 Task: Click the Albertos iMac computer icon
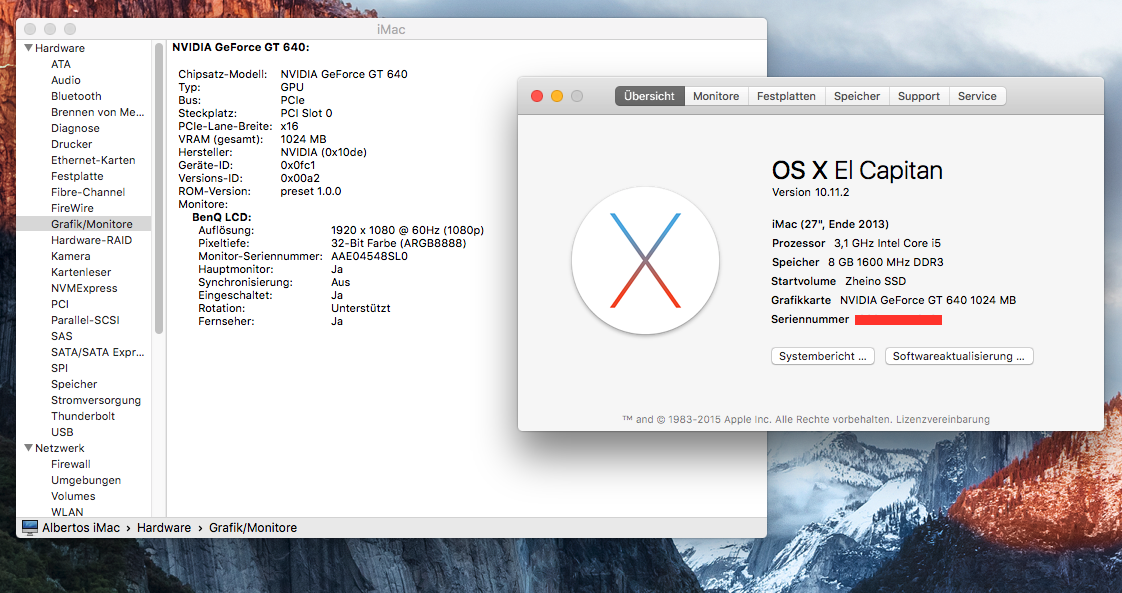coord(30,527)
